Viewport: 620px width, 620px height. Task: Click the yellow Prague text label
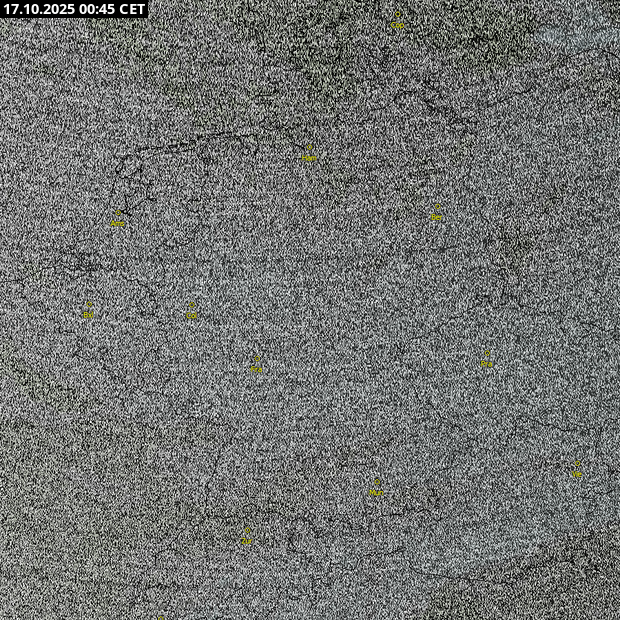pos(487,365)
